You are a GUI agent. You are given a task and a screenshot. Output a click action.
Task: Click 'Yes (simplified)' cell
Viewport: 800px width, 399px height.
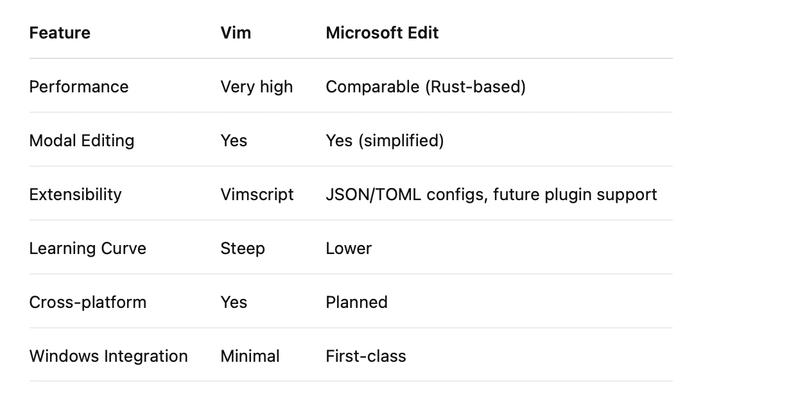[385, 141]
